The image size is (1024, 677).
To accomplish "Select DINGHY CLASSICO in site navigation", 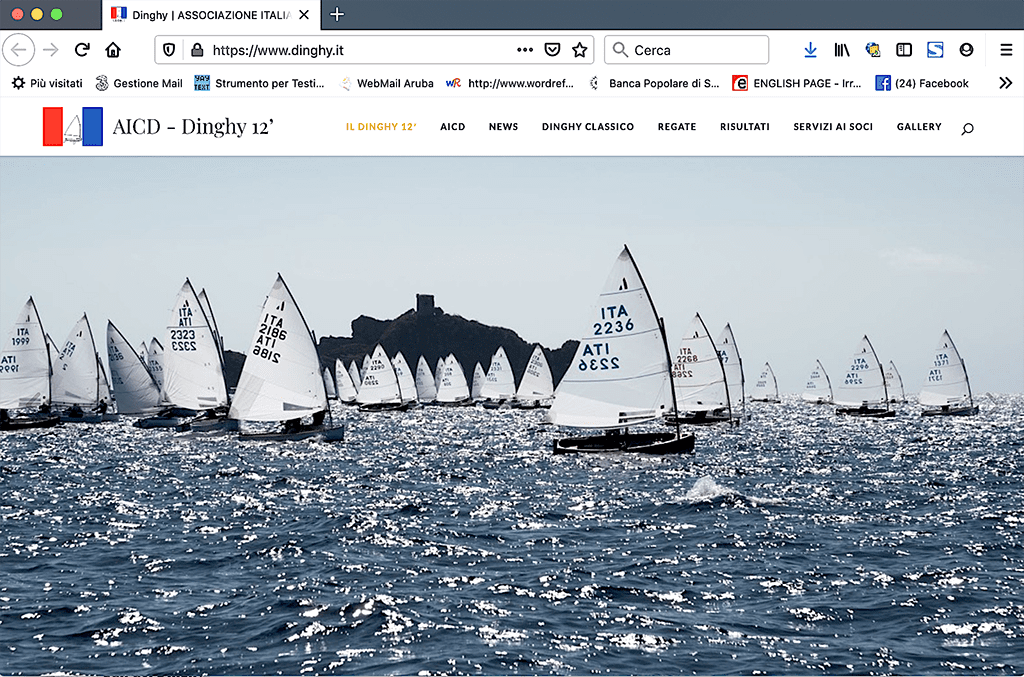I will pyautogui.click(x=588, y=127).
